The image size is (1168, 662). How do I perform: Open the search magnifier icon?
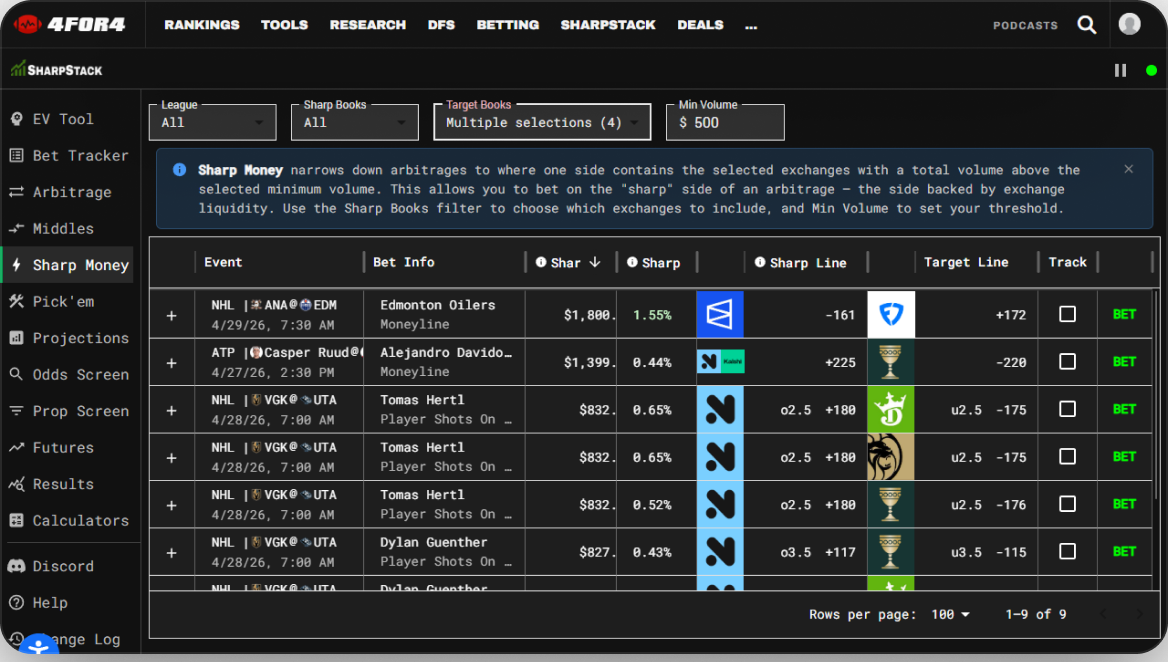(x=1087, y=25)
